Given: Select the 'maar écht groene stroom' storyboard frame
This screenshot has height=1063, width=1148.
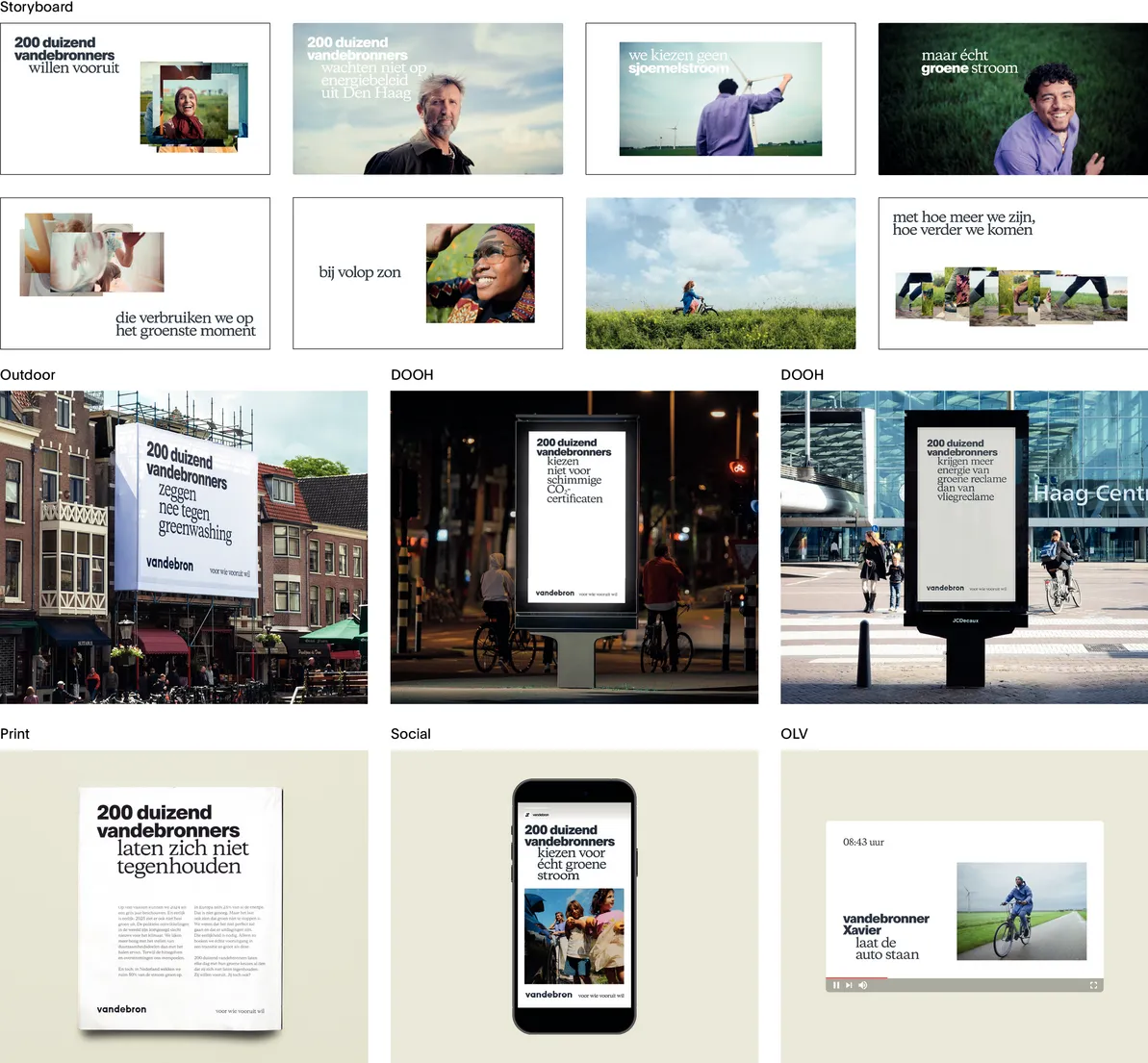Looking at the screenshot, I should pos(1013,99).
